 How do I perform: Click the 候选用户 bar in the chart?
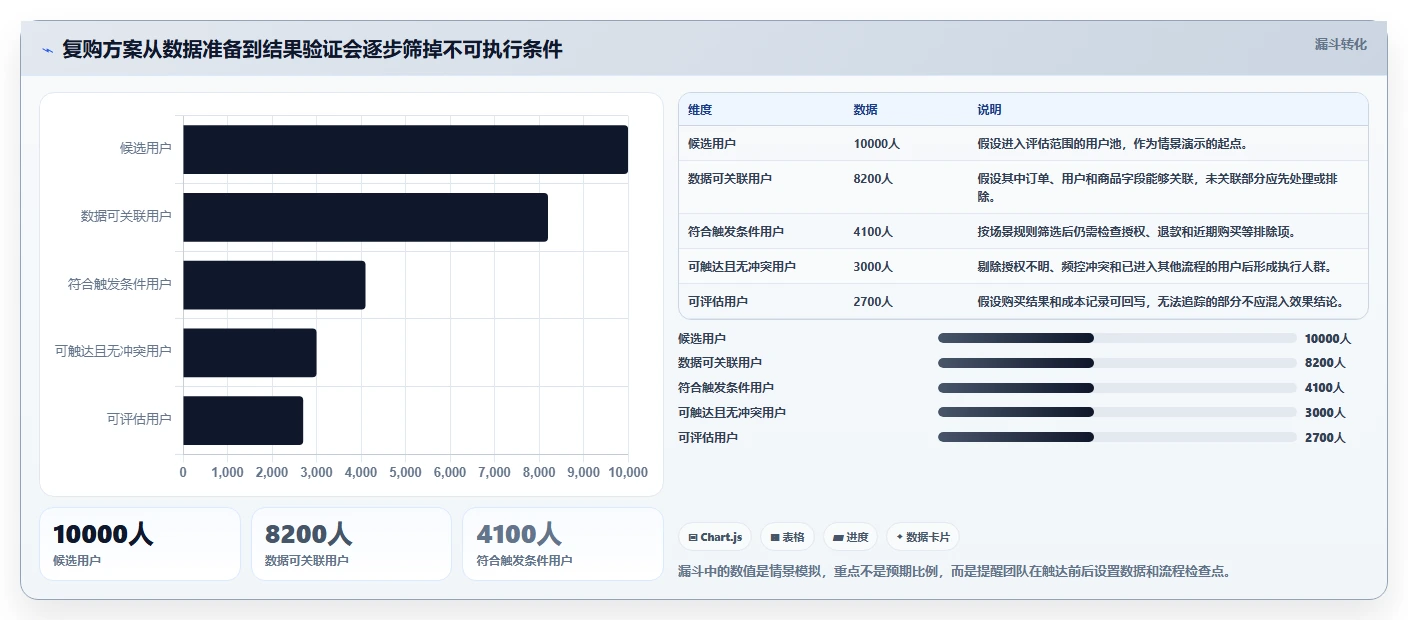tap(405, 149)
